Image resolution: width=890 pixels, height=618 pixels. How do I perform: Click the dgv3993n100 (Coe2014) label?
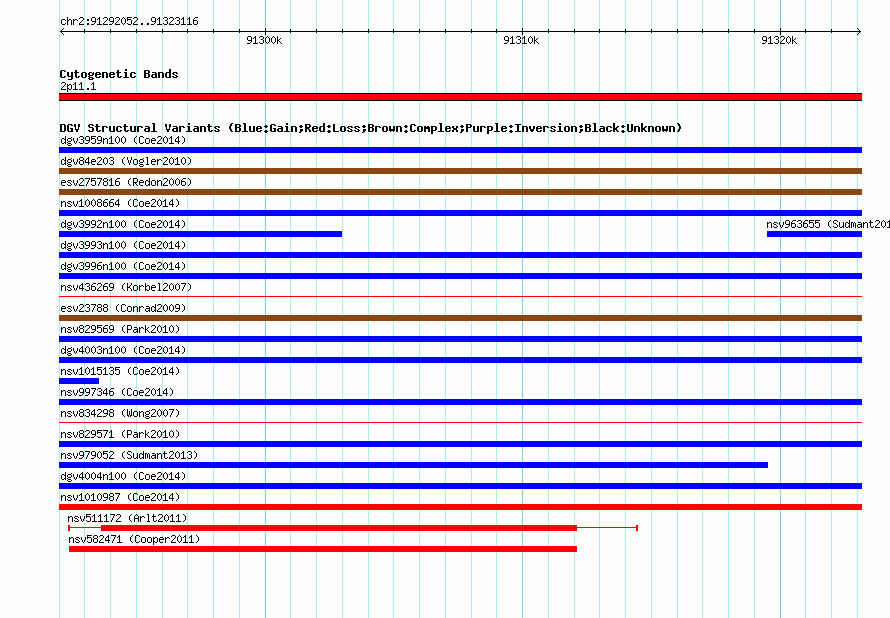[123, 245]
